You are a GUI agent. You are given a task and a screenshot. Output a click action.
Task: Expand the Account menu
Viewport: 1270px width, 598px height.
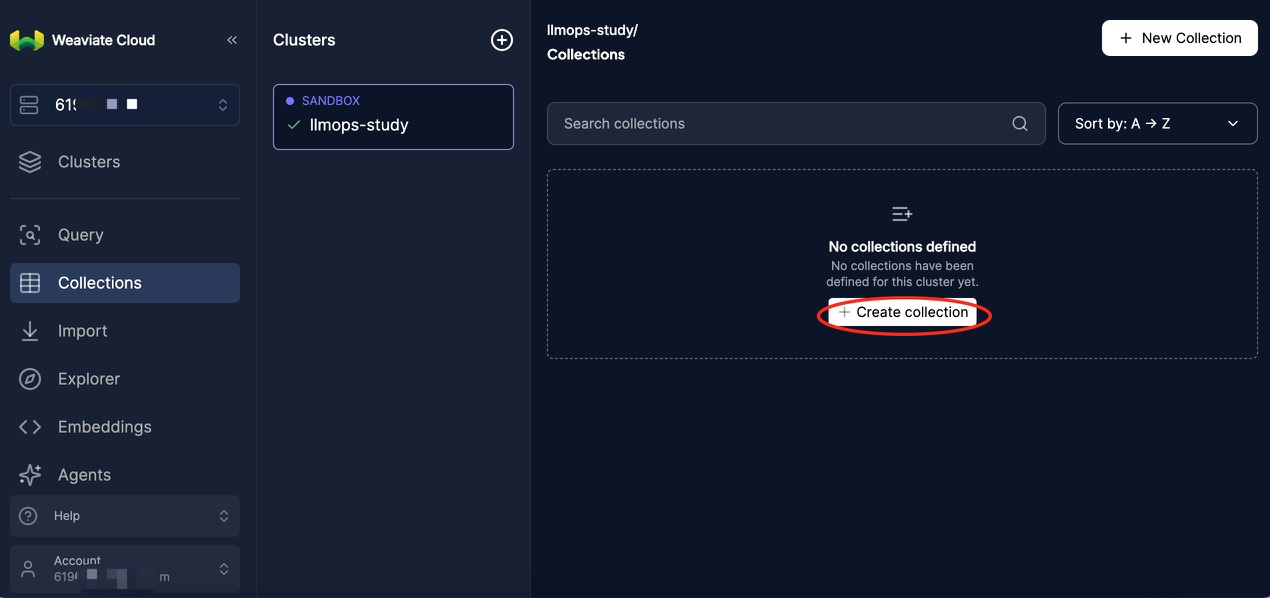[x=125, y=568]
